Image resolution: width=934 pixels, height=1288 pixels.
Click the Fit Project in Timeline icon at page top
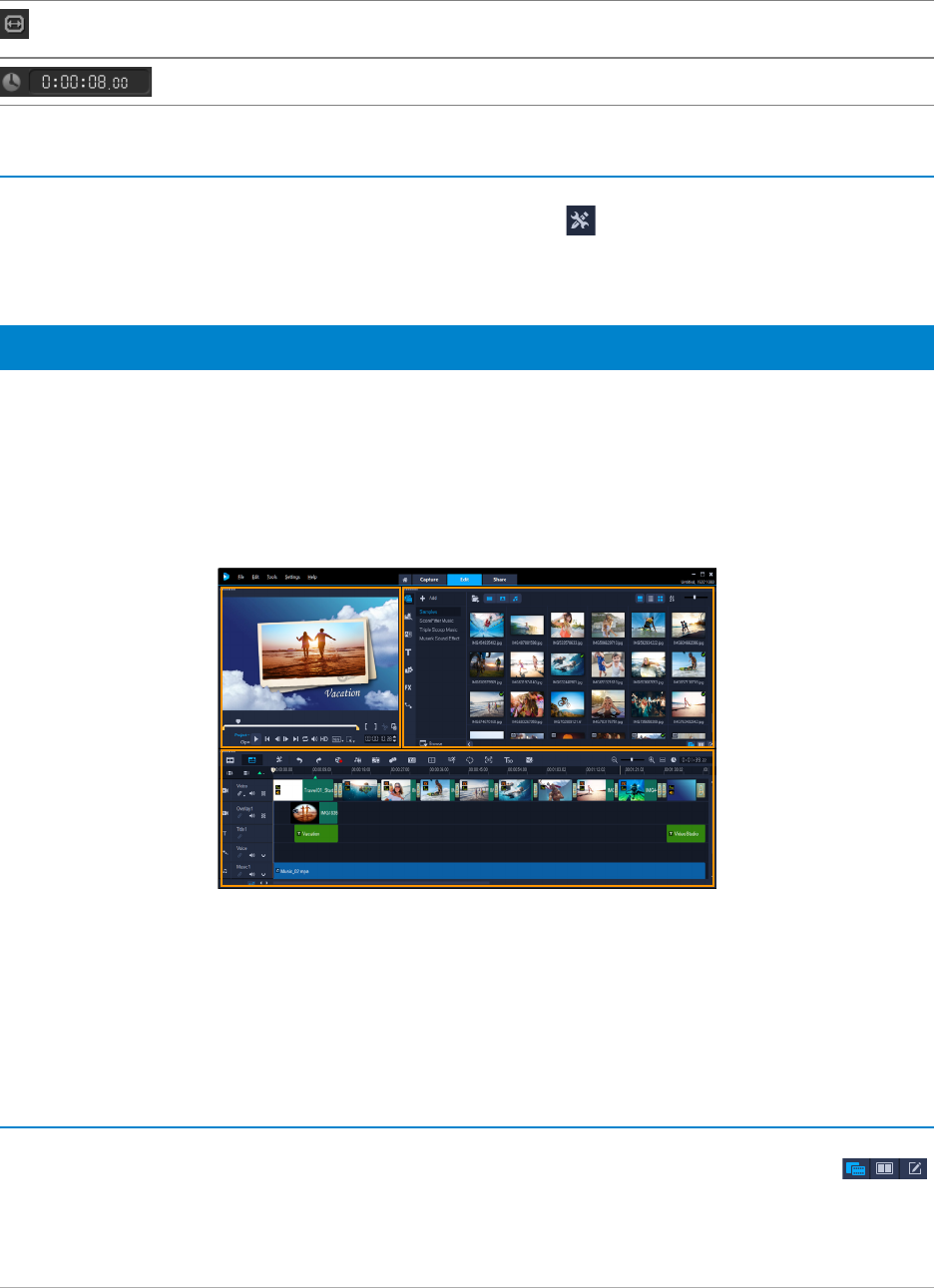(x=15, y=25)
